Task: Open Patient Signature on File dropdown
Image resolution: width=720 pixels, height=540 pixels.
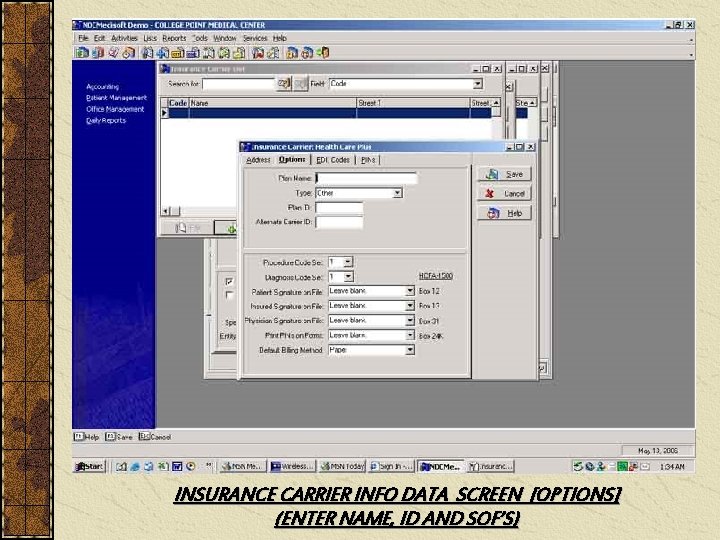Action: click(x=410, y=291)
